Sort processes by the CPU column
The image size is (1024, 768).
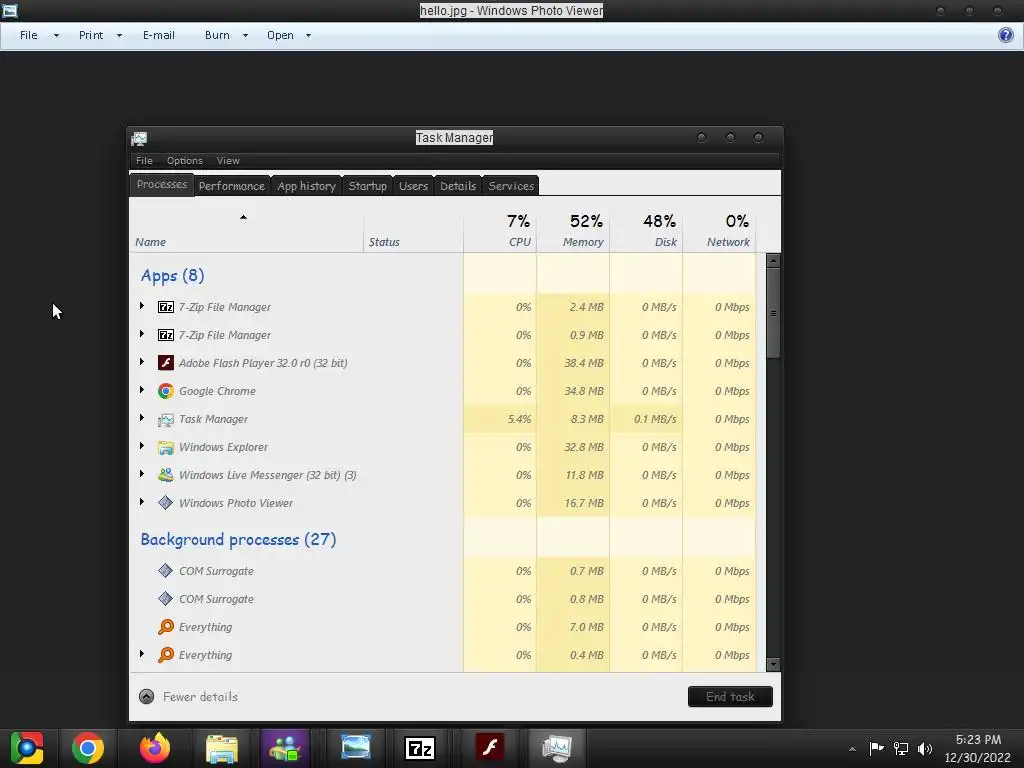coord(500,230)
